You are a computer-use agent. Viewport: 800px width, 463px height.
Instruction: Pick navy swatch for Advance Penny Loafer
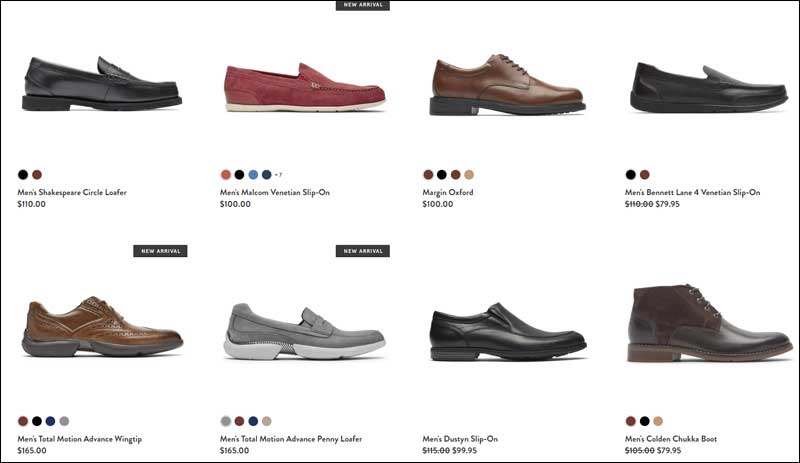pos(253,421)
